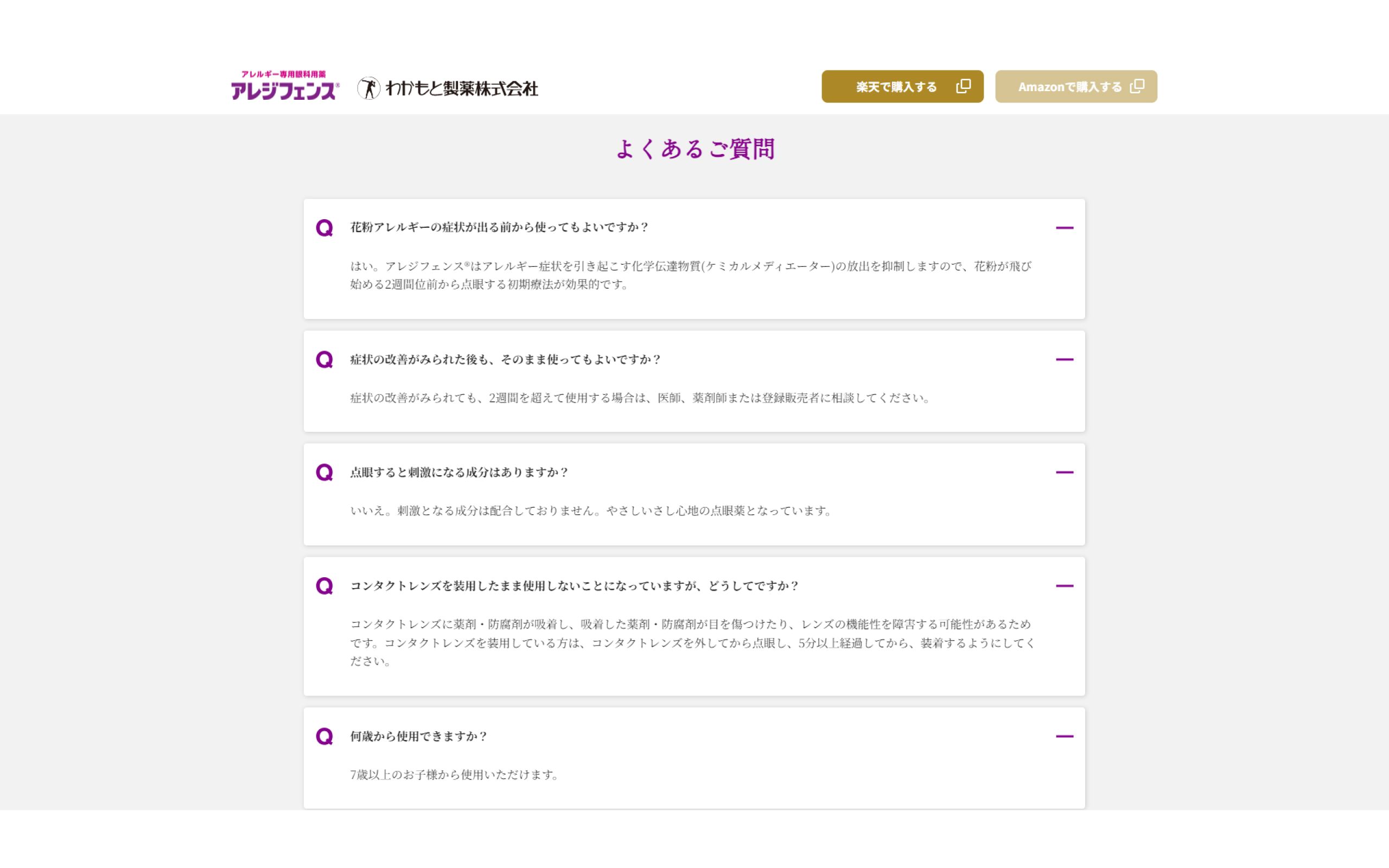
Task: Collapse pollen allergy question with minus icon
Action: click(x=1064, y=228)
